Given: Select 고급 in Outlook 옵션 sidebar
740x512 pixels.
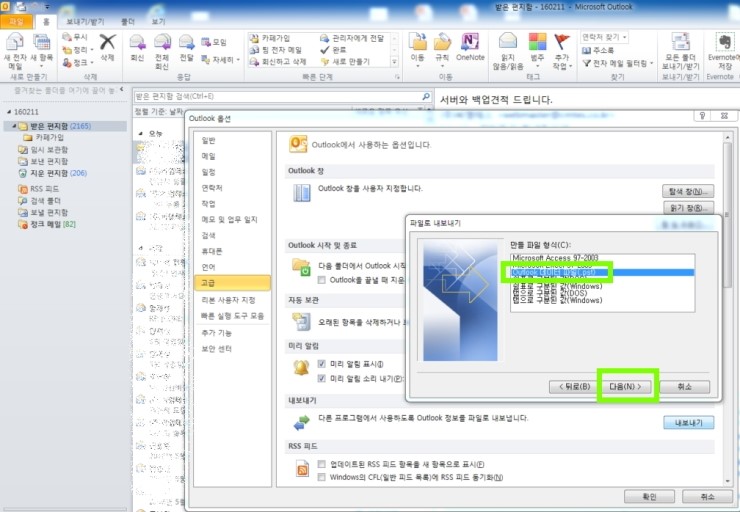Looking at the screenshot, I should pyautogui.click(x=232, y=283).
